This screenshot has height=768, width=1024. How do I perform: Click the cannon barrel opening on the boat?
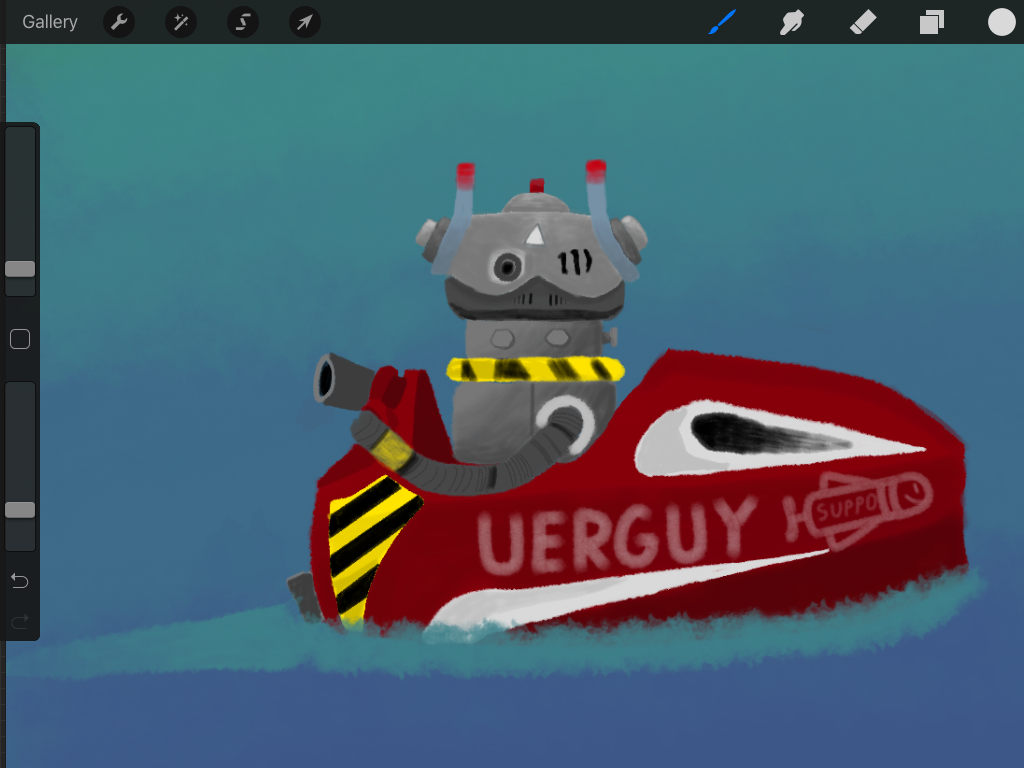[327, 380]
